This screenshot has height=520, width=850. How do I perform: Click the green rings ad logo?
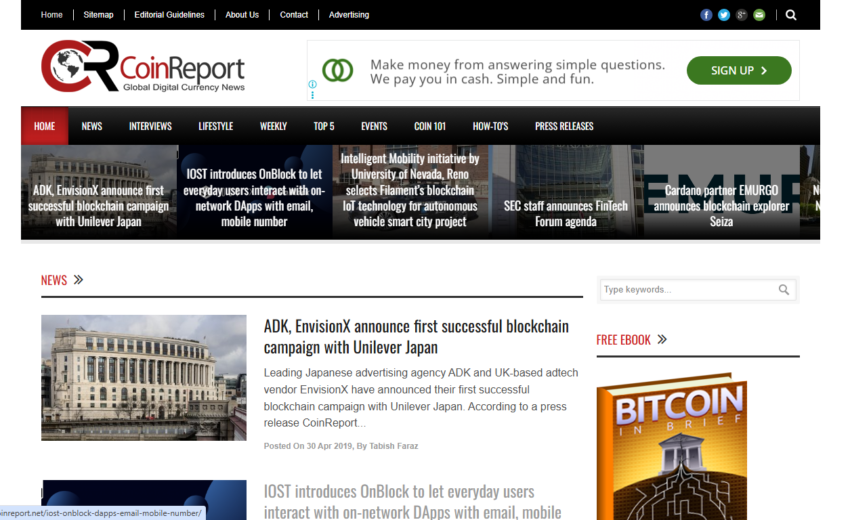338,70
